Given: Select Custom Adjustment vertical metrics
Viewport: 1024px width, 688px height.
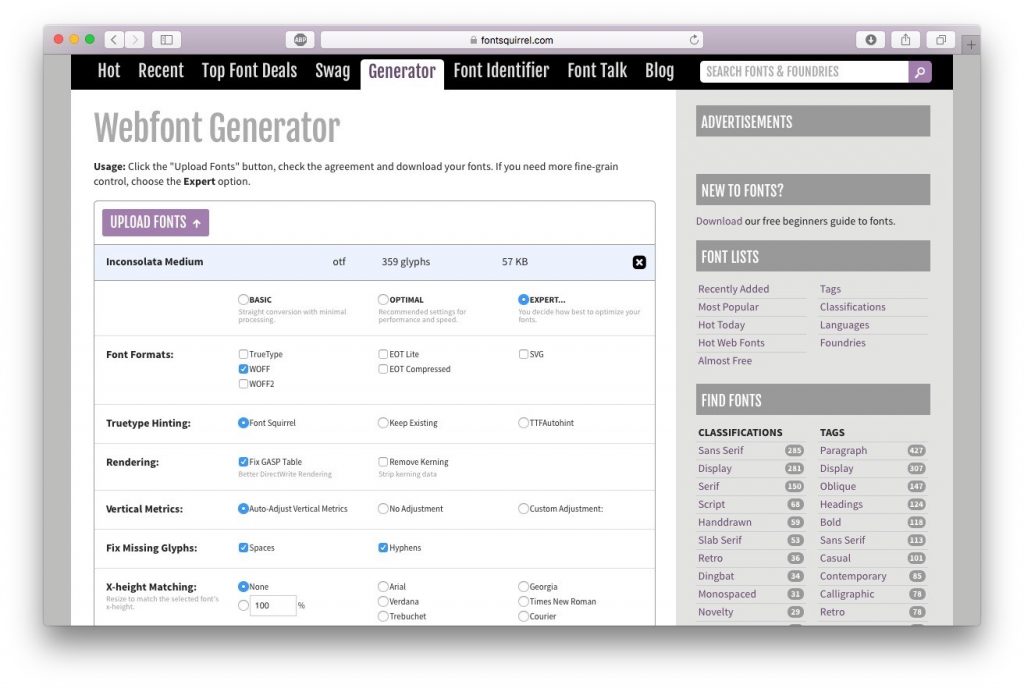Looking at the screenshot, I should [523, 508].
